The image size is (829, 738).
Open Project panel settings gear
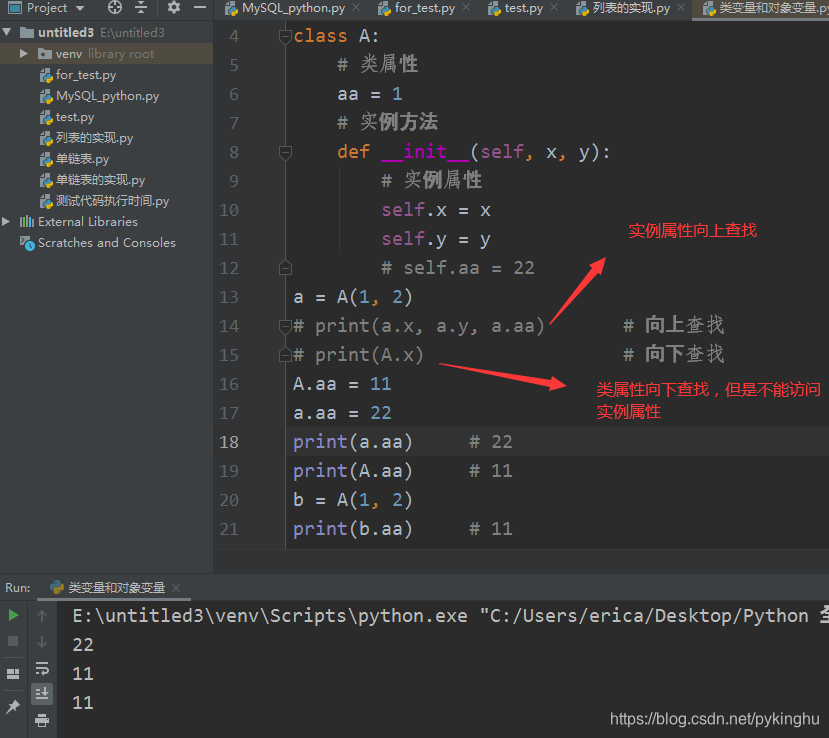(173, 7)
